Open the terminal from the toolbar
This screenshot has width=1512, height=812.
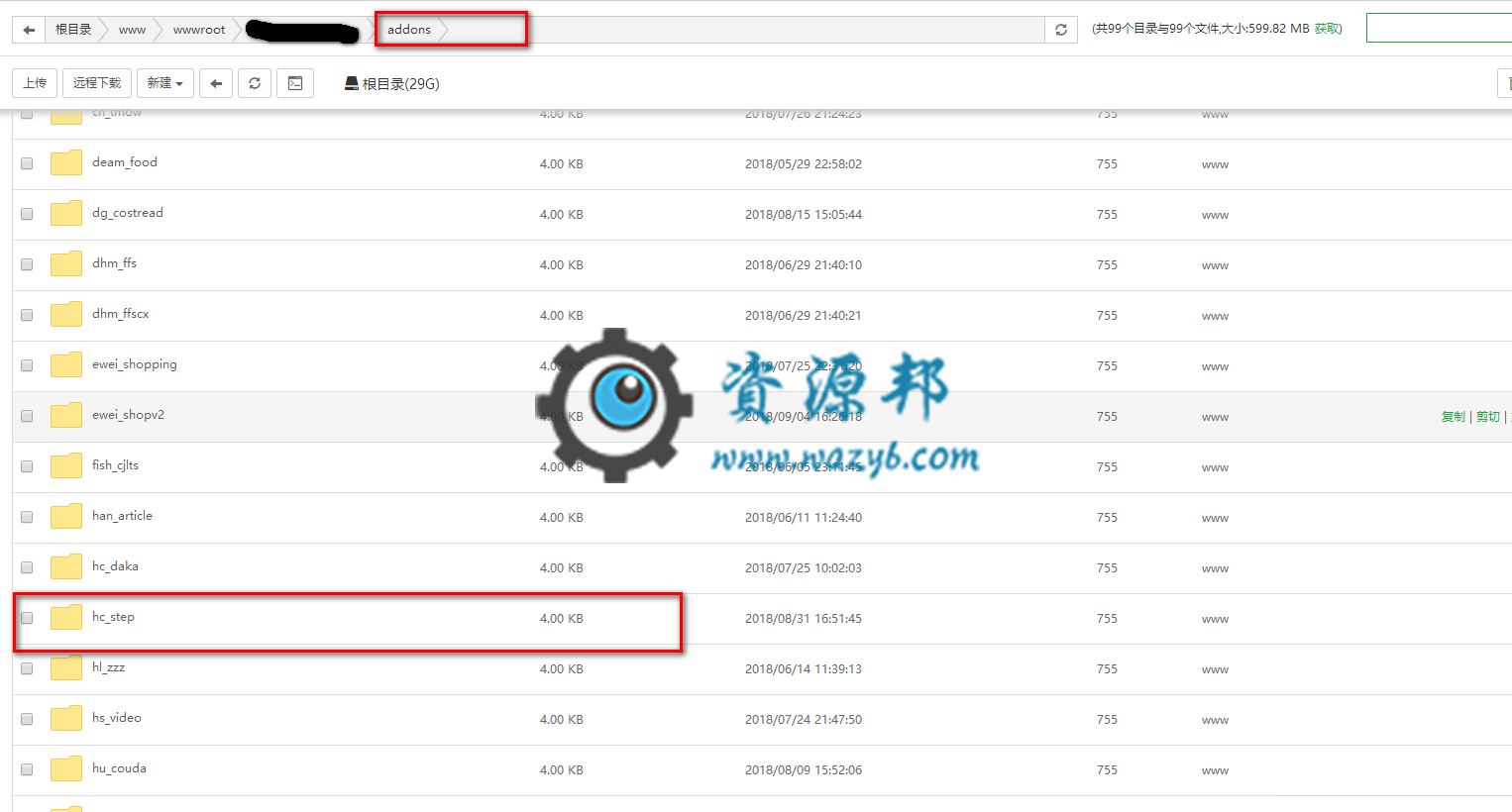pyautogui.click(x=295, y=83)
